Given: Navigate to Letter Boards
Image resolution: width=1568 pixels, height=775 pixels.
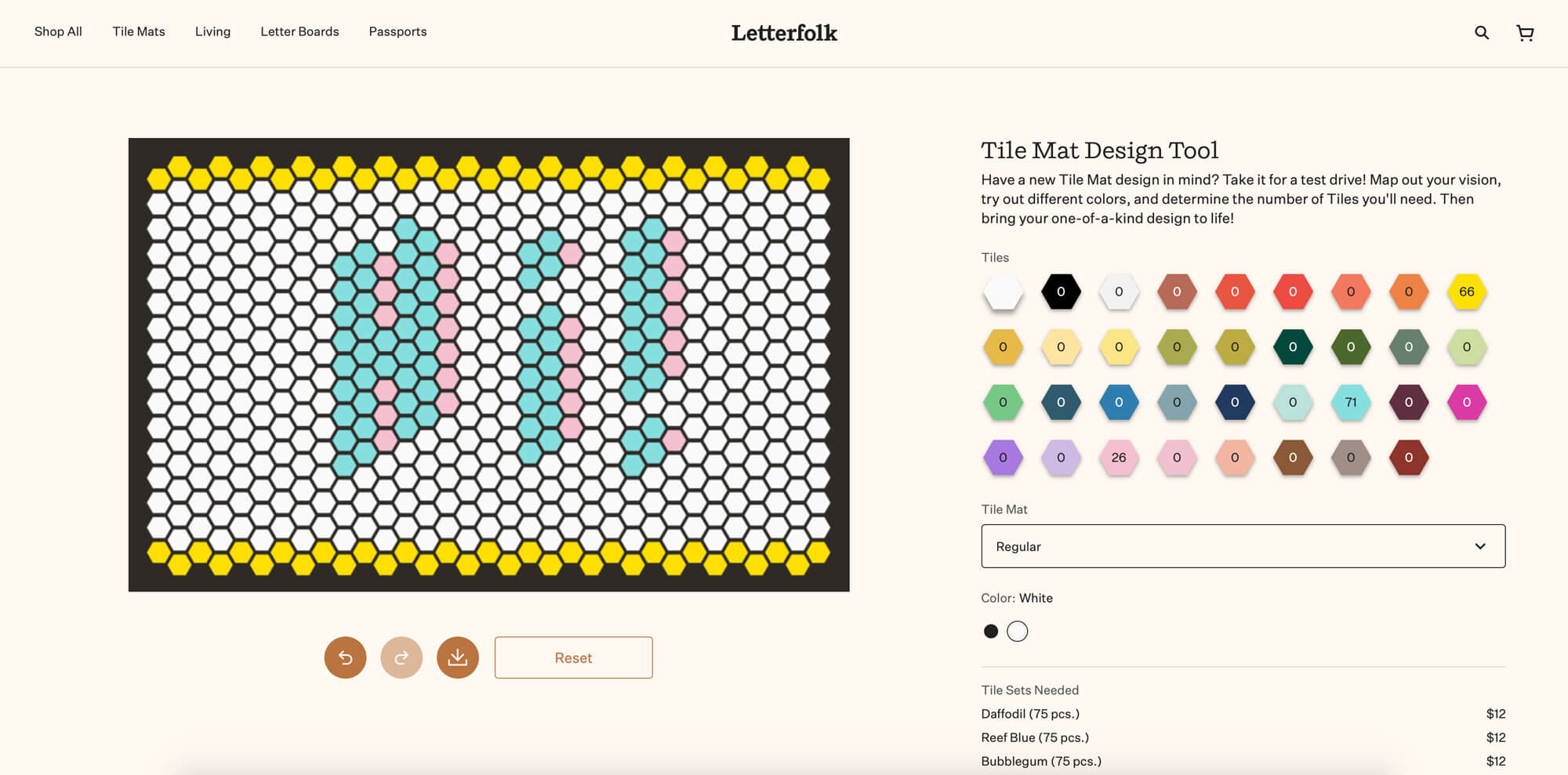Looking at the screenshot, I should pos(299,31).
